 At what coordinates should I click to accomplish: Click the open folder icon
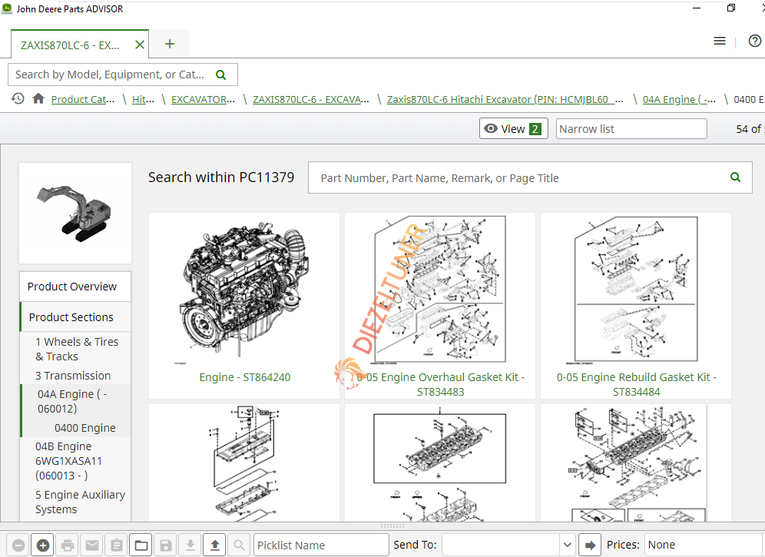(141, 545)
